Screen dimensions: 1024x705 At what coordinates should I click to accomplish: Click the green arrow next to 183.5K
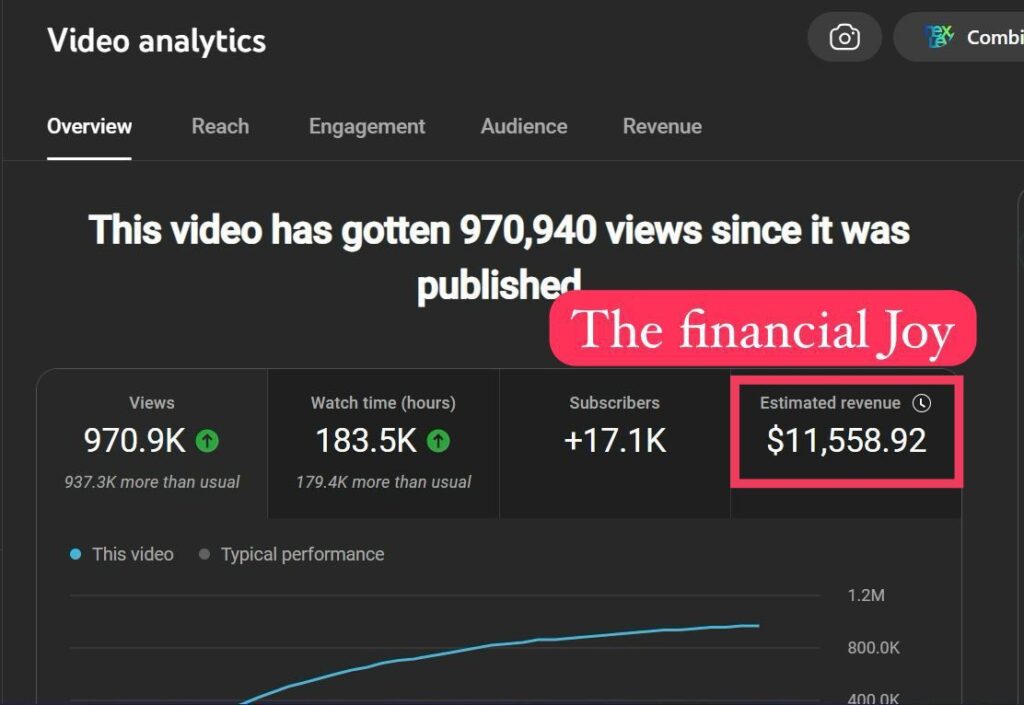(438, 440)
